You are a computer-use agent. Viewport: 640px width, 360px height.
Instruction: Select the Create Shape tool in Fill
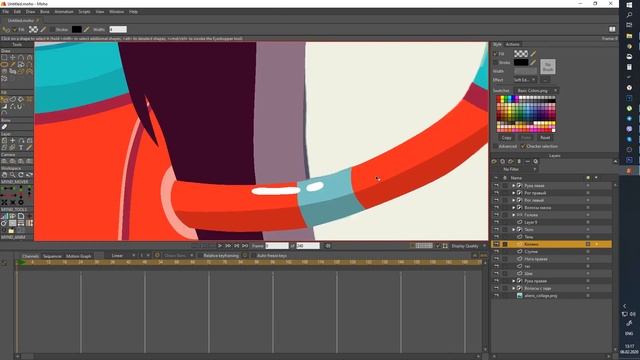pos(13,99)
